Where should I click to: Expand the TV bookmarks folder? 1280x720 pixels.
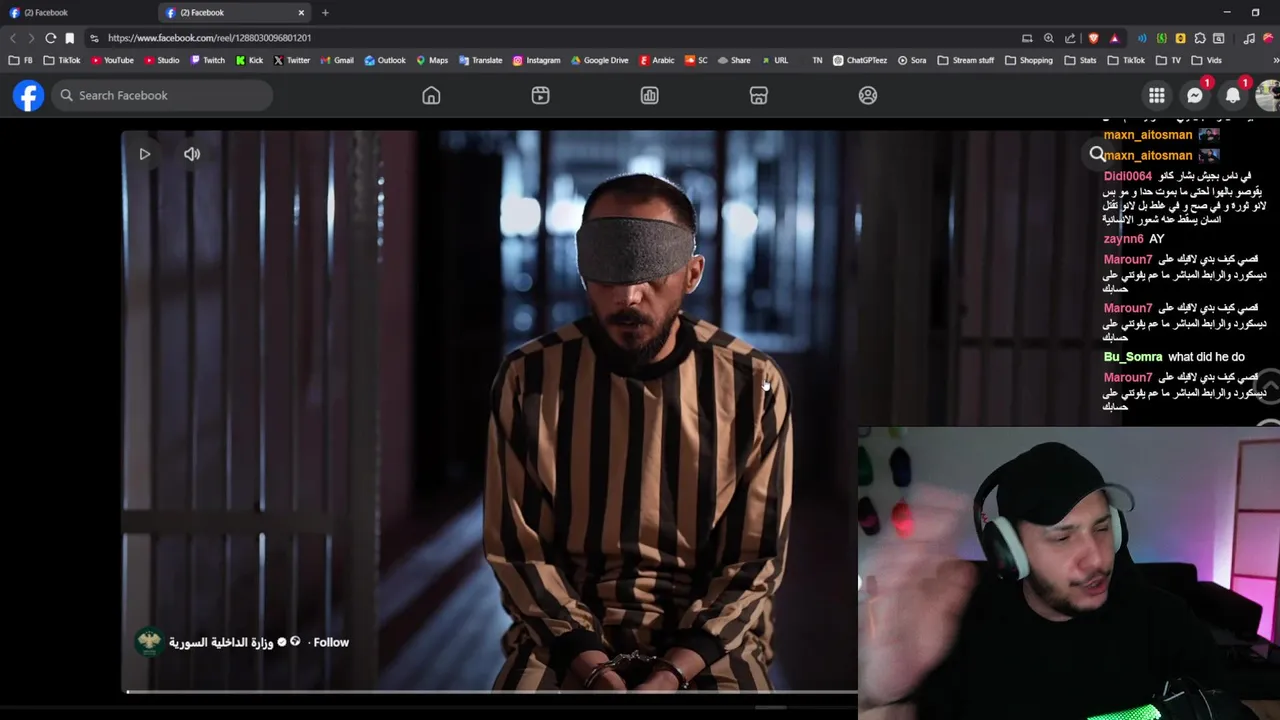(1168, 60)
